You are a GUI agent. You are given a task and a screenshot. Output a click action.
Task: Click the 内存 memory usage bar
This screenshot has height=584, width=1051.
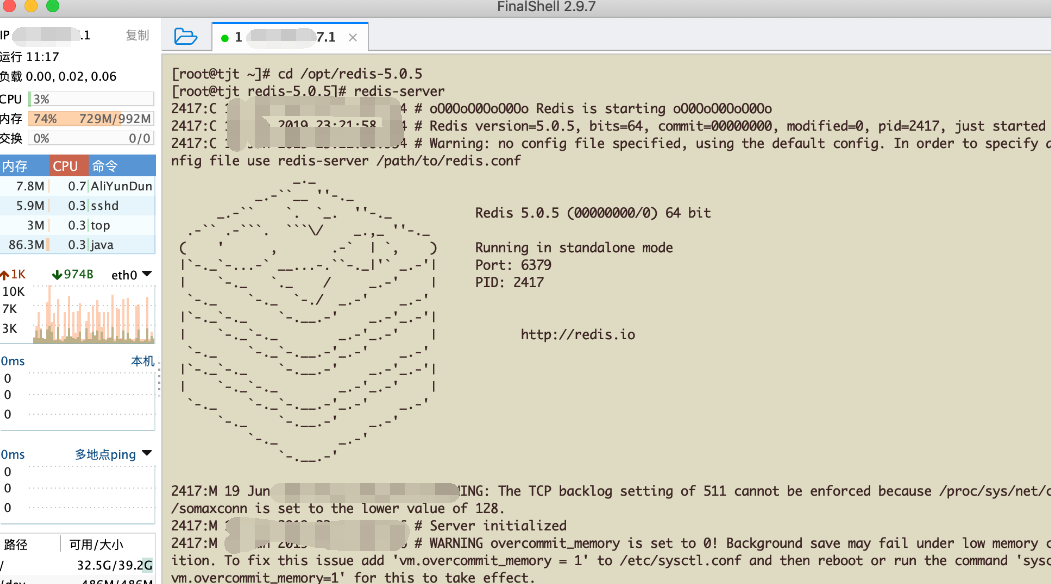pos(90,119)
